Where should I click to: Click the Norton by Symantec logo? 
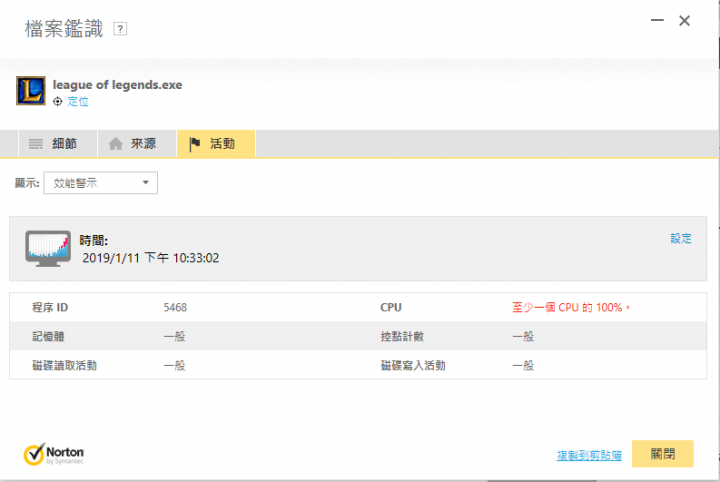click(54, 454)
